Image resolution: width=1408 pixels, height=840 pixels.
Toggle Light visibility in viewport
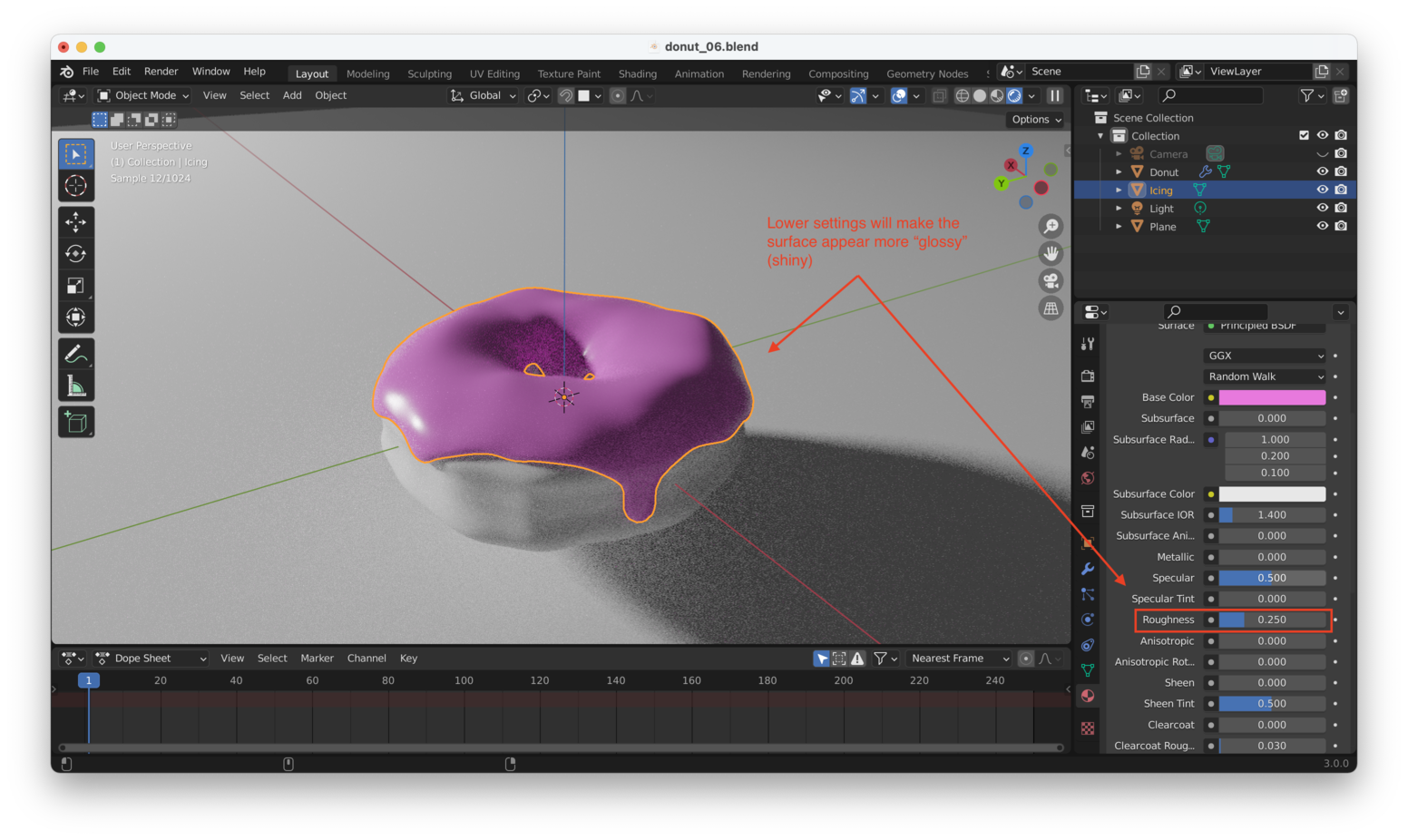click(1322, 208)
